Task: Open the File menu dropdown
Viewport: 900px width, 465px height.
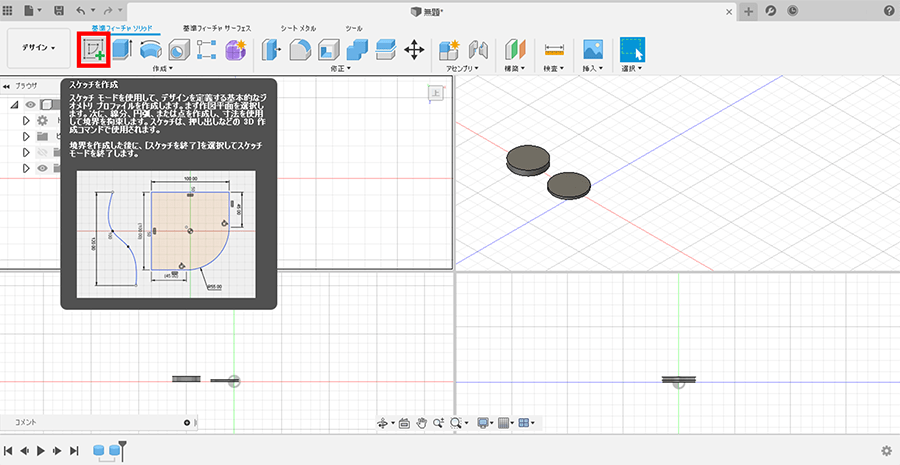Action: (33, 10)
